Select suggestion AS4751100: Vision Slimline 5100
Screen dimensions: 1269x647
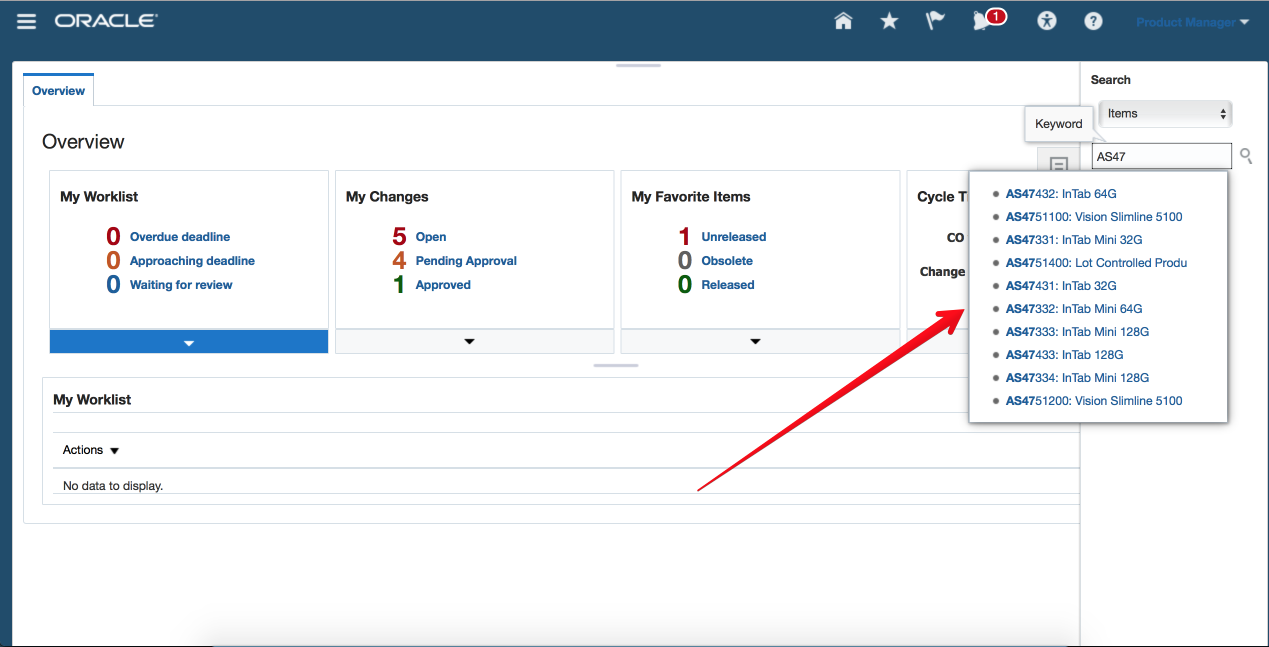(1094, 217)
